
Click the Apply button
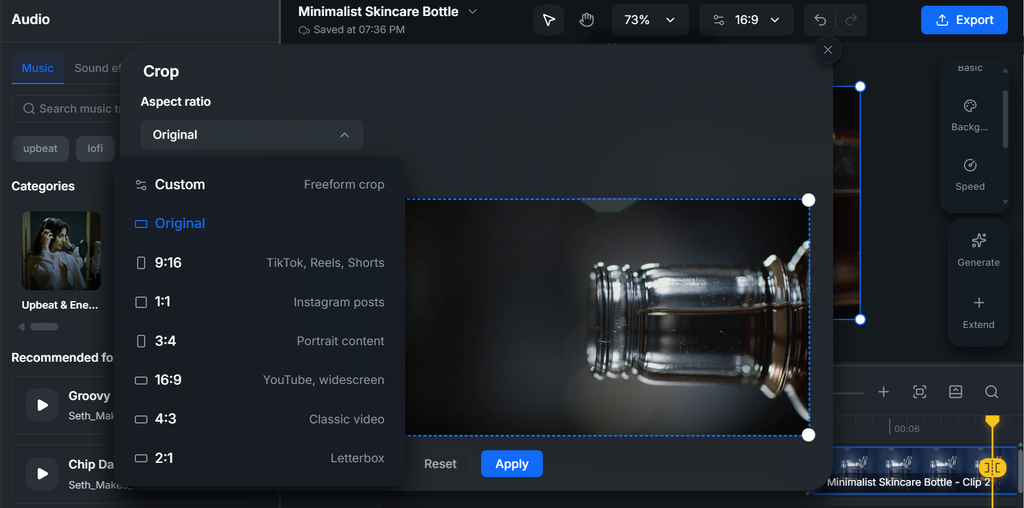[x=511, y=464]
